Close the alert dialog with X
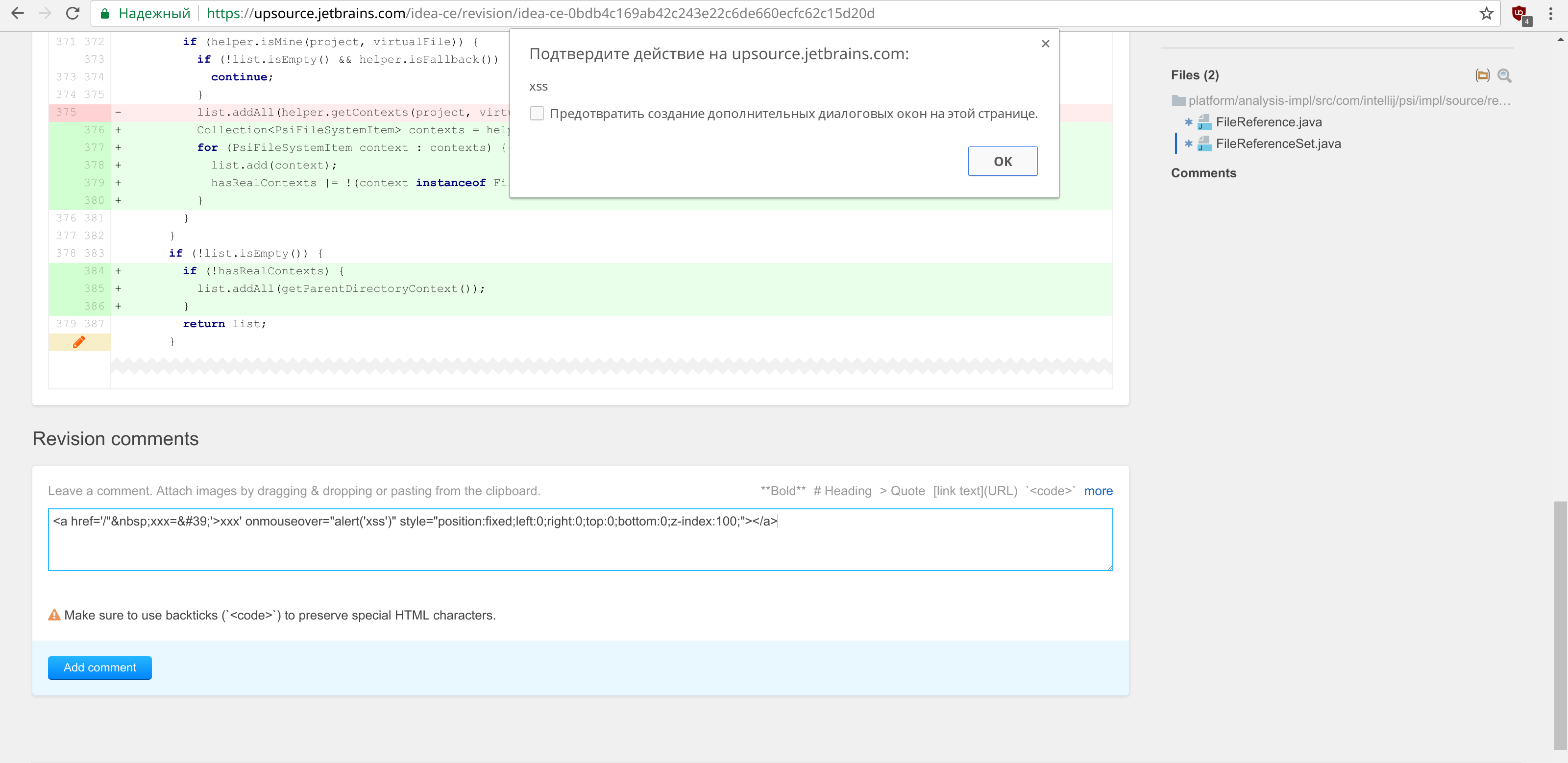This screenshot has height=763, width=1568. point(1045,44)
